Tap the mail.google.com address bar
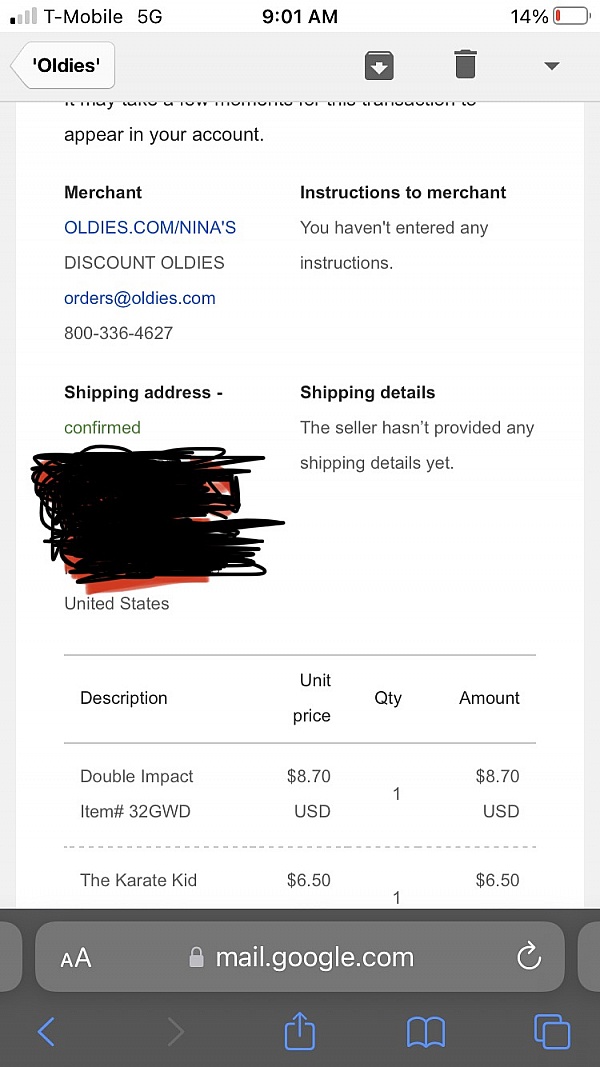This screenshot has width=600, height=1067. [314, 958]
